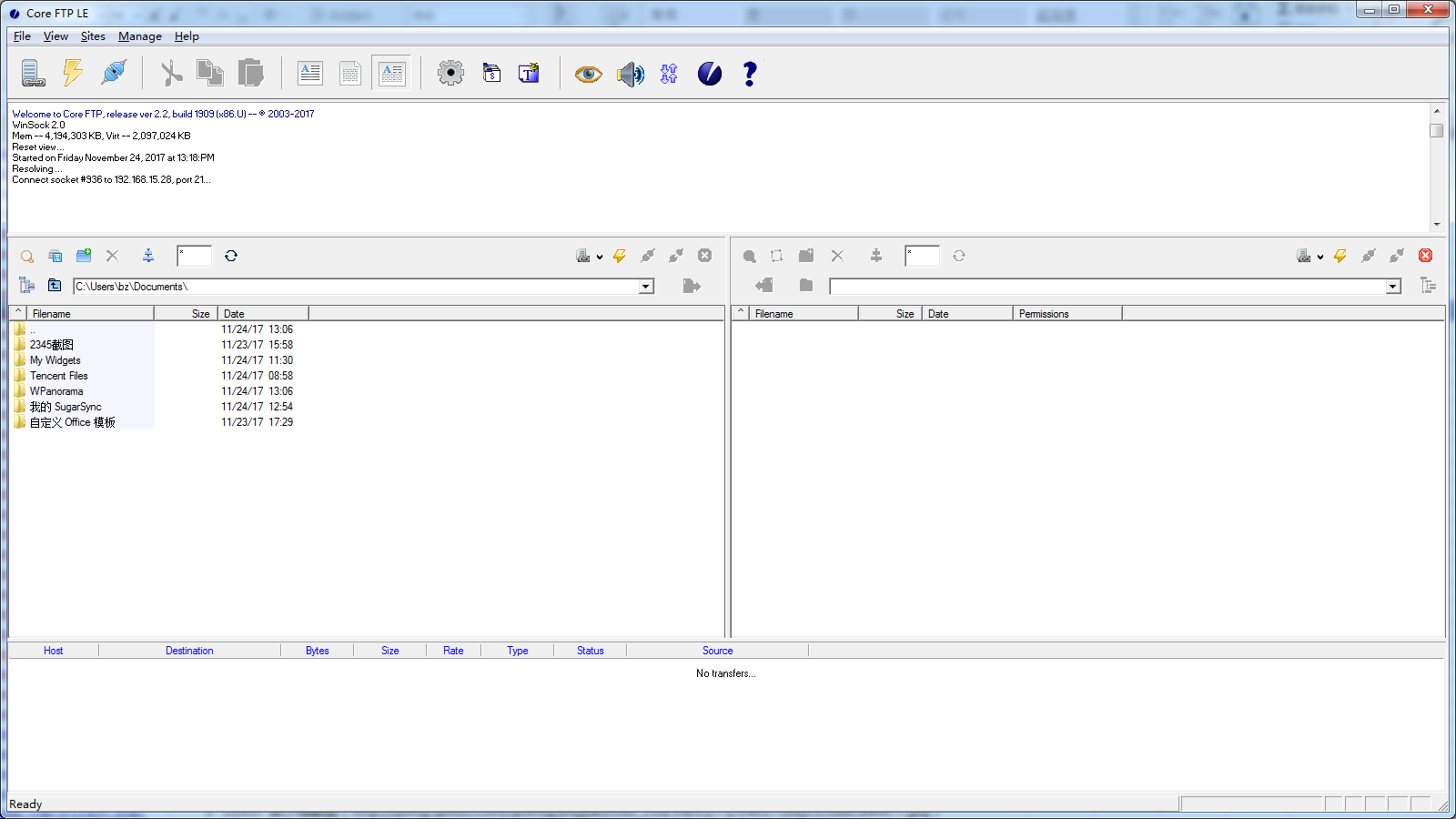Screen dimensions: 1456x819
Task: Select the 我的 SugarSync folder
Action: point(65,407)
